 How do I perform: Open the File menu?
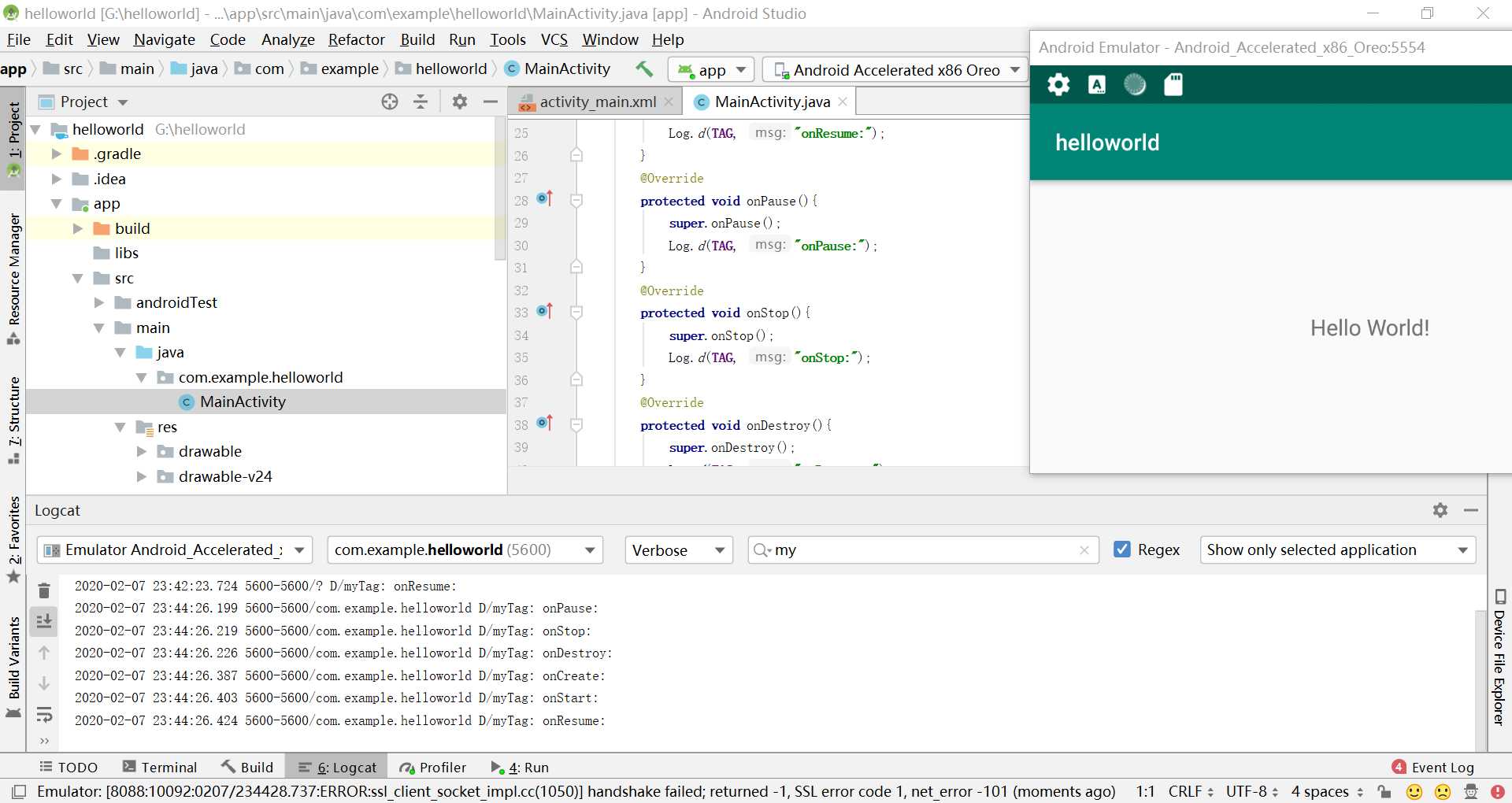pyautogui.click(x=19, y=39)
